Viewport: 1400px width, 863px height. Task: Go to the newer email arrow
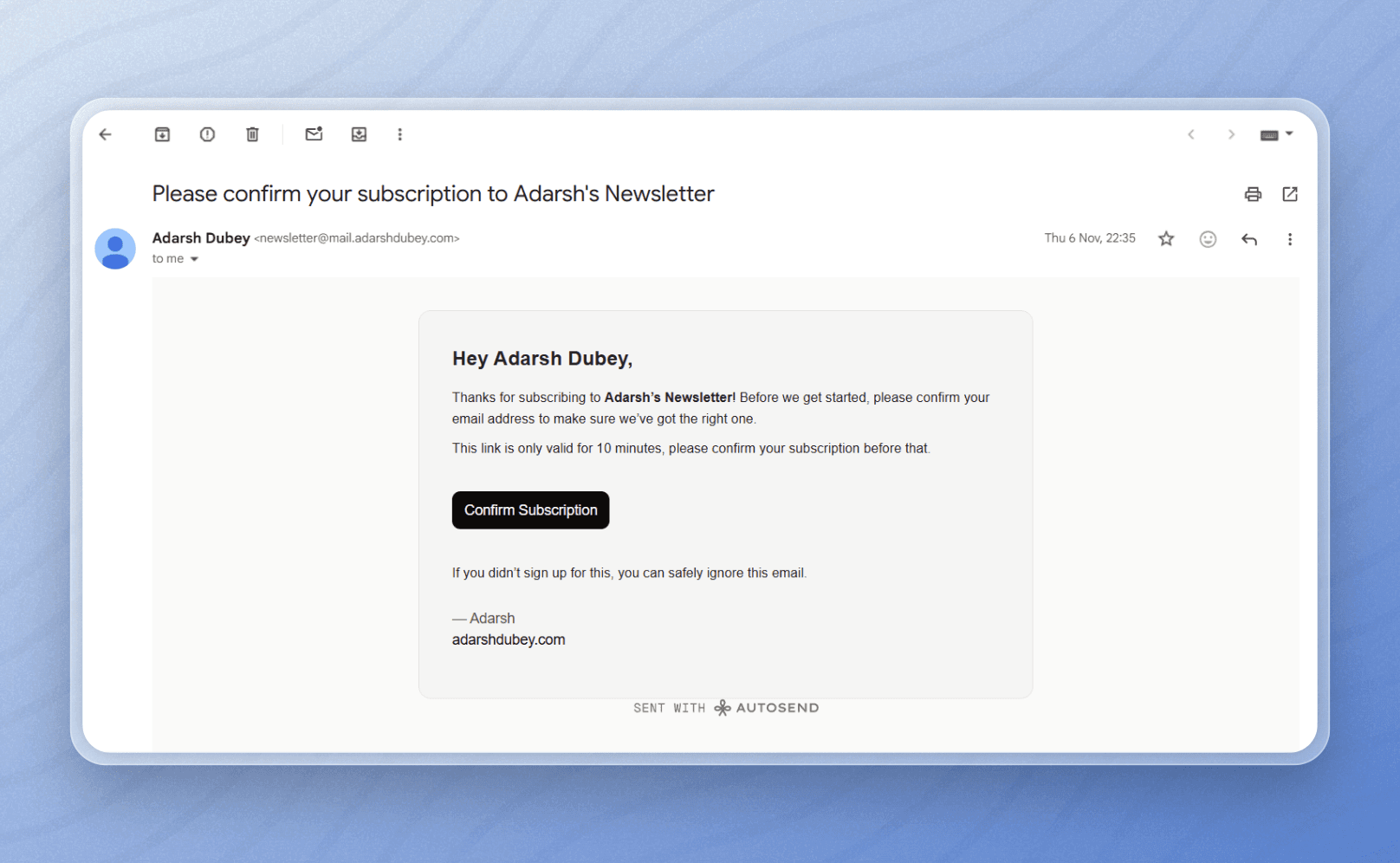[x=1191, y=134]
